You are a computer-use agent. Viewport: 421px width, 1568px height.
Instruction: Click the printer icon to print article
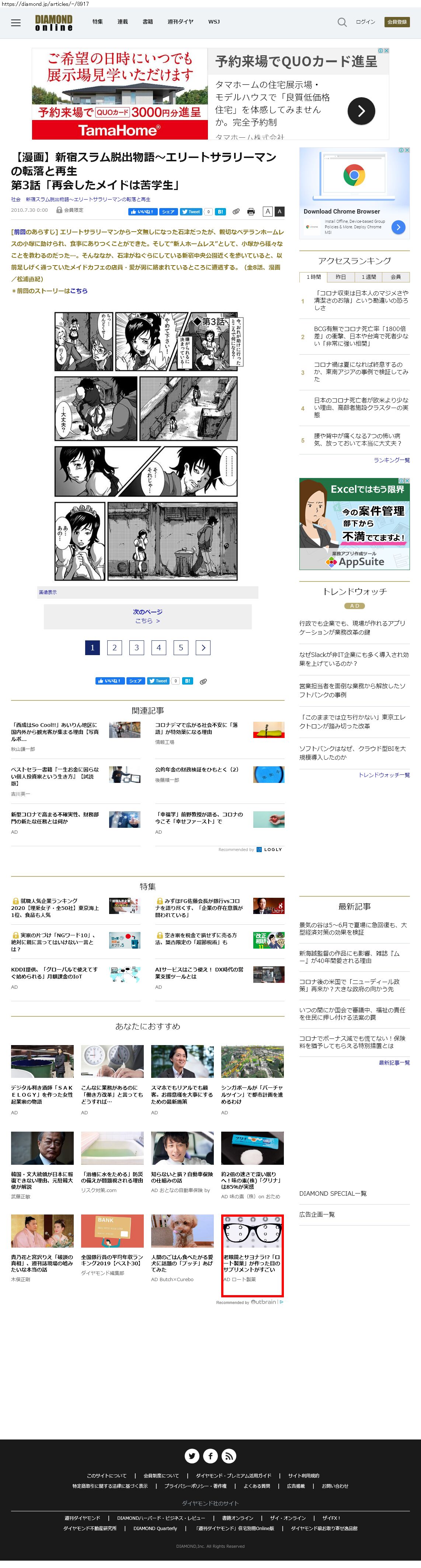pyautogui.click(x=251, y=212)
